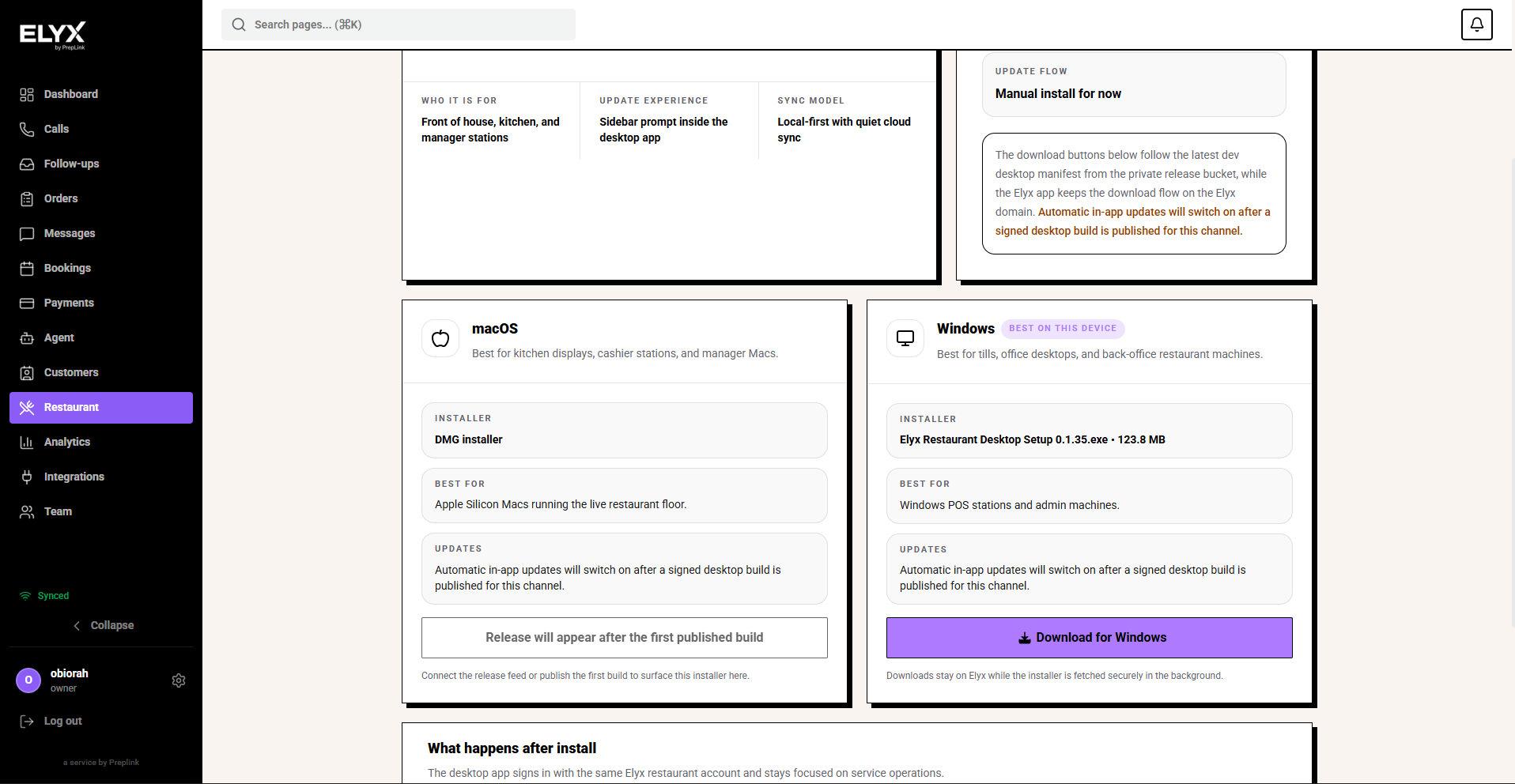Click the obiorah user avatar
This screenshot has height=784, width=1515.
(x=28, y=680)
